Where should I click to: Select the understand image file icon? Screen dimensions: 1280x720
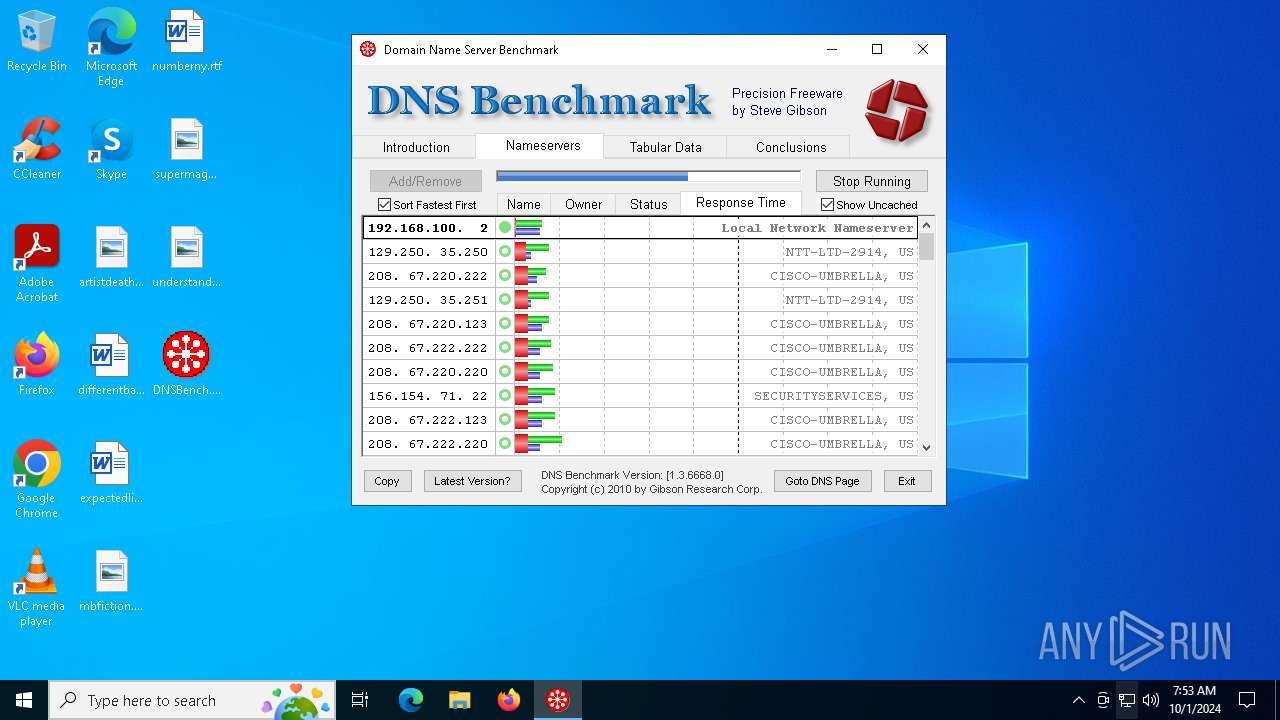pos(186,258)
